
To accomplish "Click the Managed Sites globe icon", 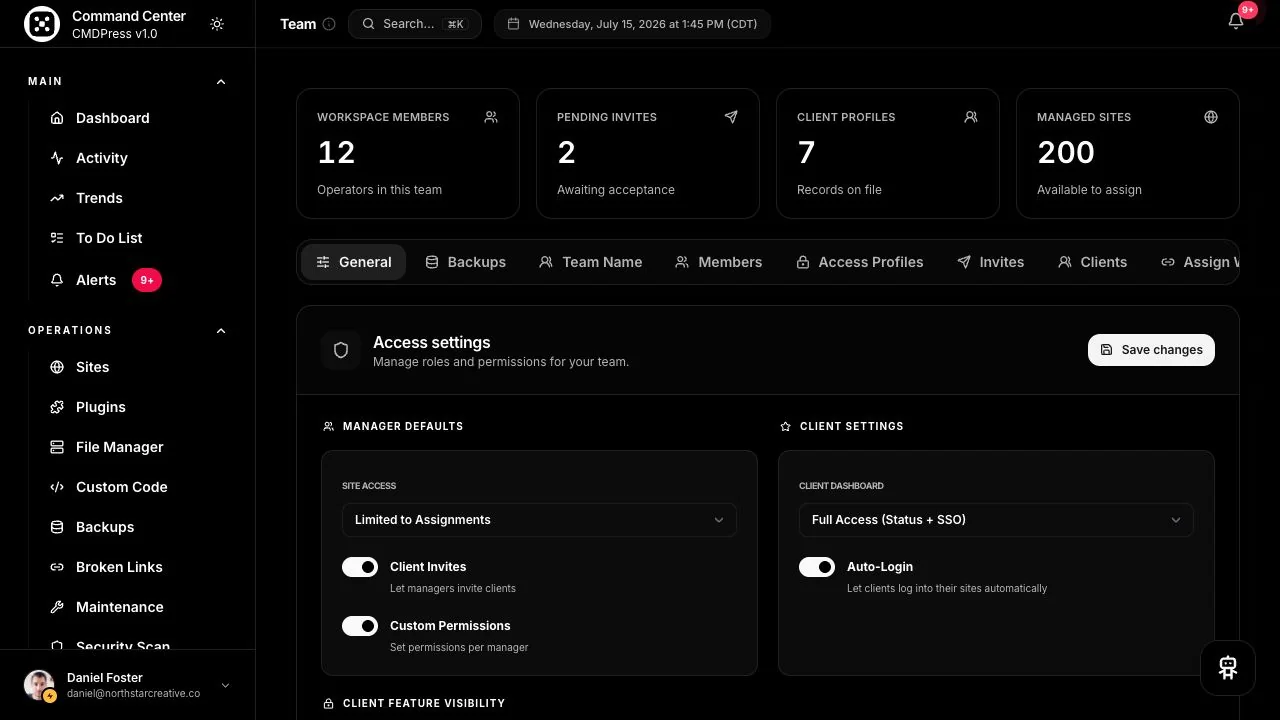I will (x=1211, y=117).
